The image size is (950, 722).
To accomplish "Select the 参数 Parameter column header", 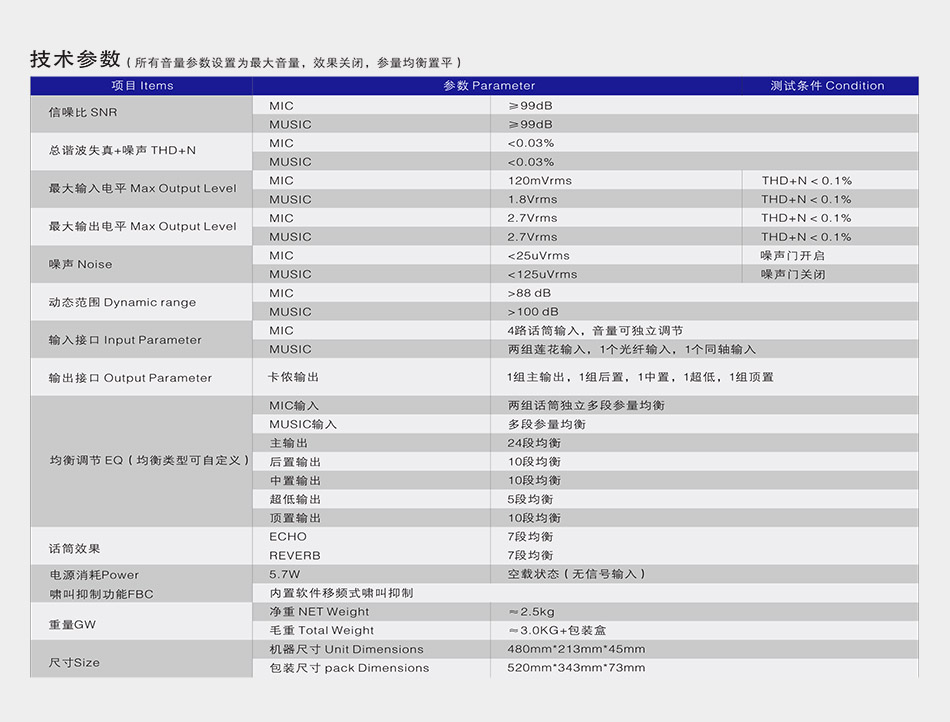I will tap(490, 86).
